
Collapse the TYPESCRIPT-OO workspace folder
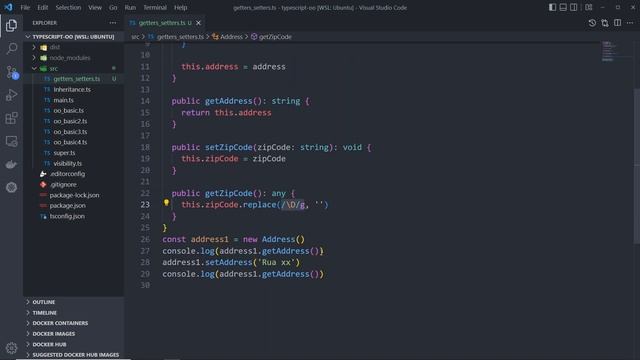73,37
